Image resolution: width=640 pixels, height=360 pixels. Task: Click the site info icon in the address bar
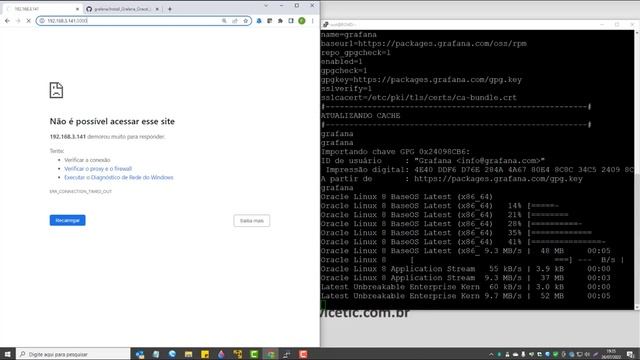pyautogui.click(x=42, y=21)
